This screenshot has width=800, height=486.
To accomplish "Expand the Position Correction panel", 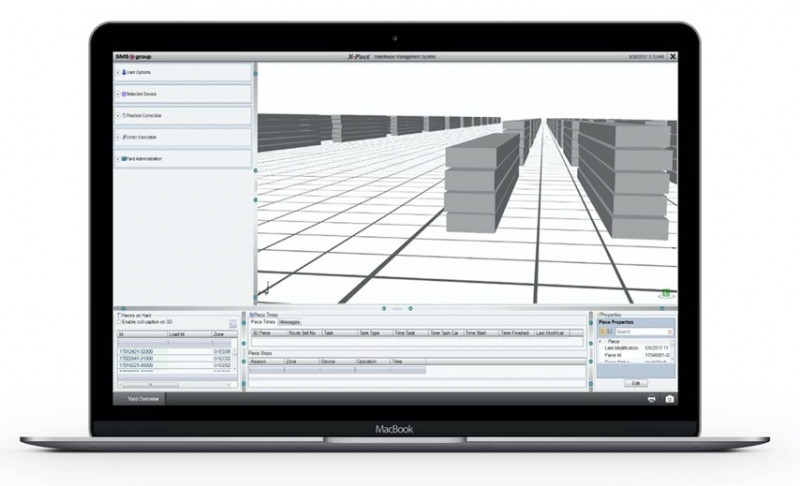I will coord(118,116).
